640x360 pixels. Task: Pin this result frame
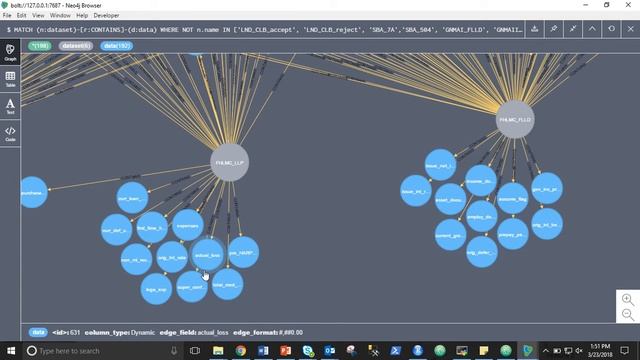(x=553, y=29)
